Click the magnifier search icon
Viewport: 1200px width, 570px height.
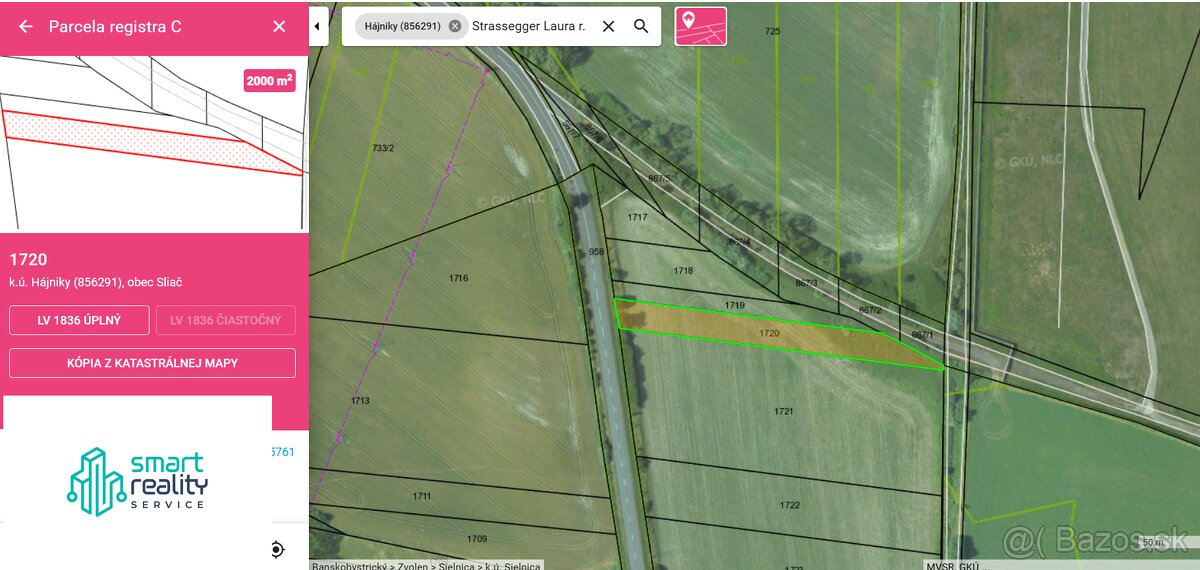coord(641,27)
